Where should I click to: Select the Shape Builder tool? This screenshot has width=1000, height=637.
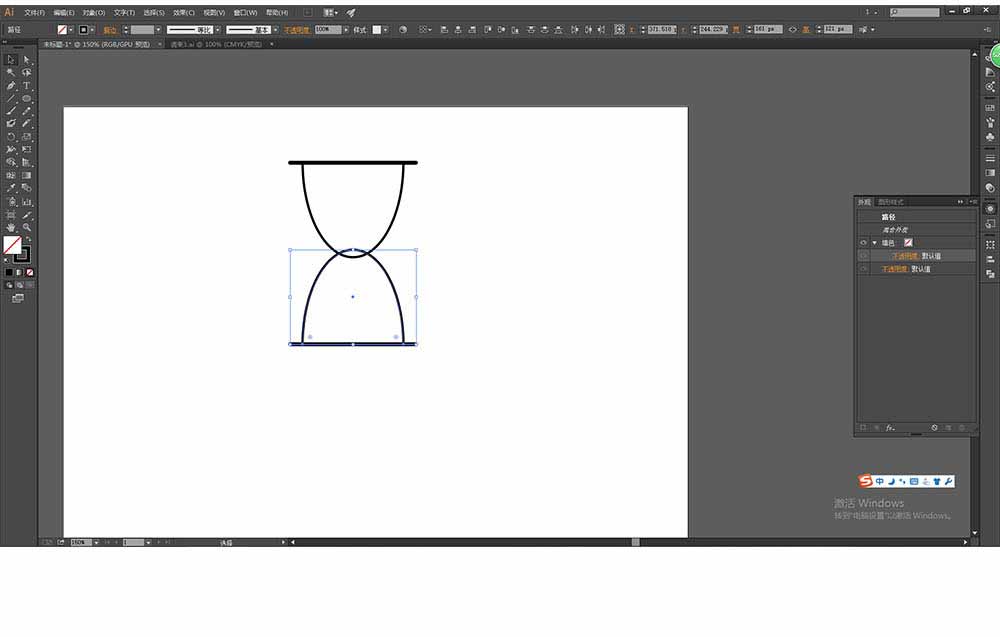[11, 162]
